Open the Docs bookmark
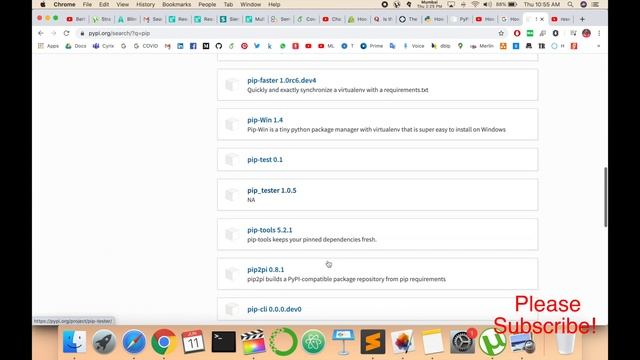640x360 pixels. 76,46
